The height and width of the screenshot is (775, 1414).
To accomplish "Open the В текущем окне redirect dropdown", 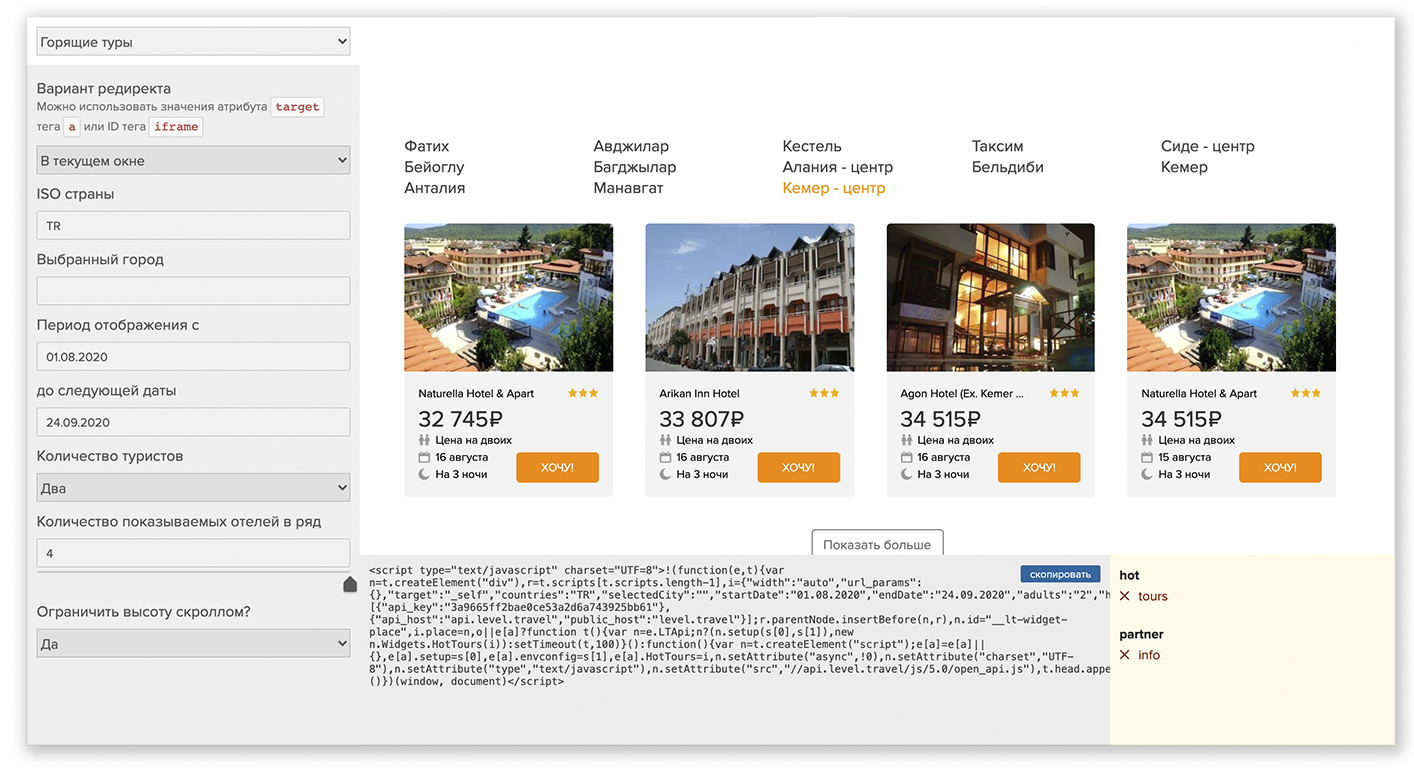I will pos(193,160).
